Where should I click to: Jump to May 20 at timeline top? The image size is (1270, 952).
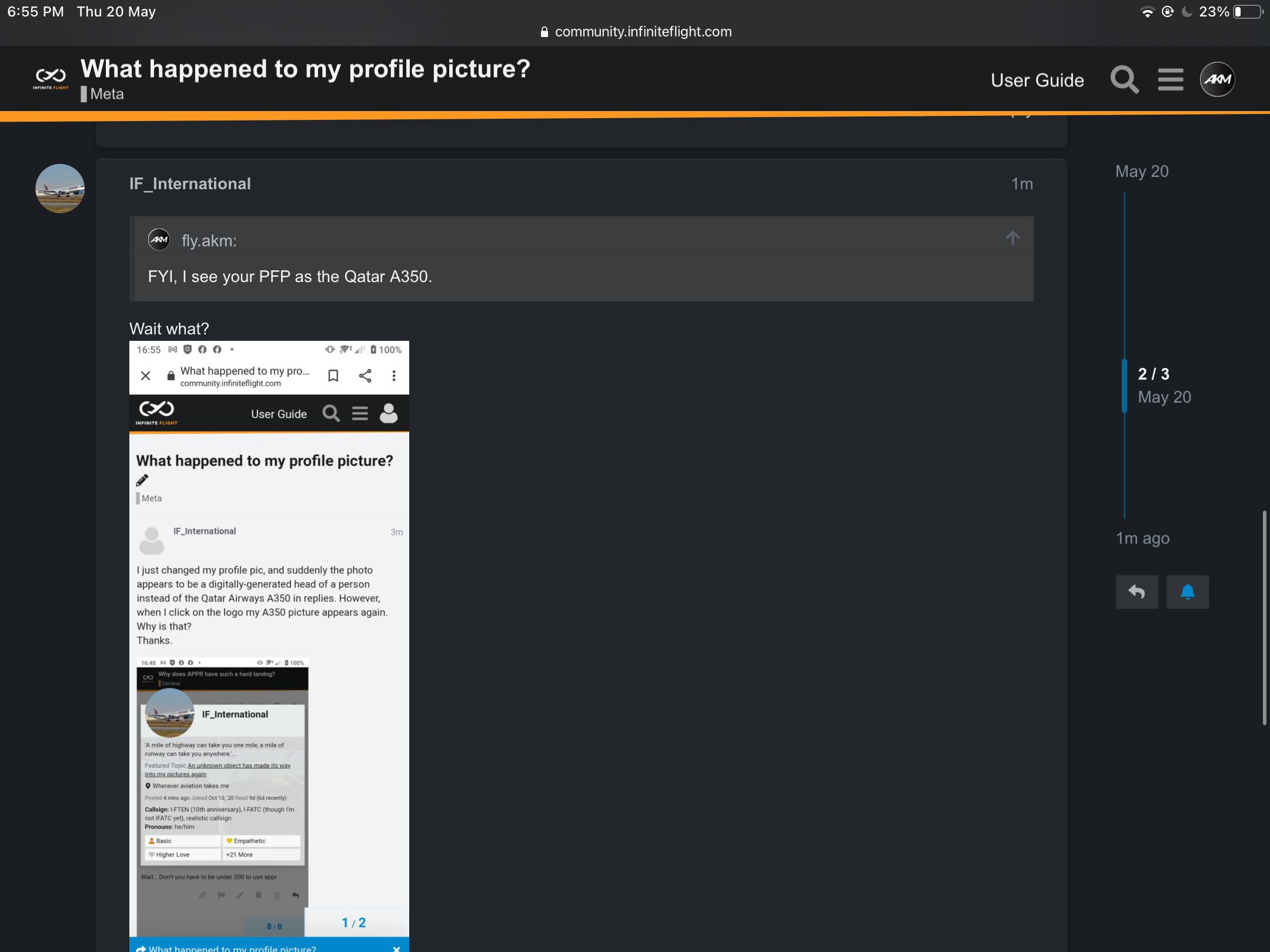tap(1141, 172)
